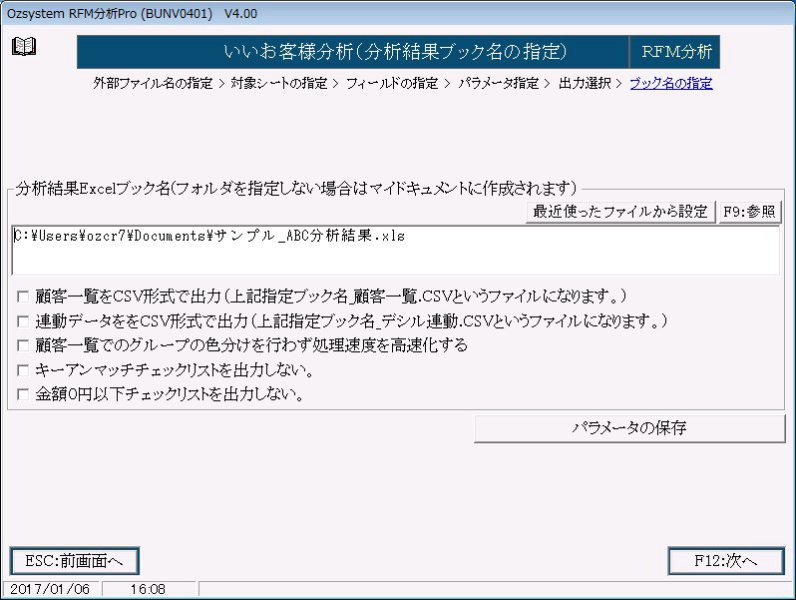The image size is (796, 600).
Task: Enable 金額0円以下チェックリスト no-output checkbox
Action: click(23, 394)
